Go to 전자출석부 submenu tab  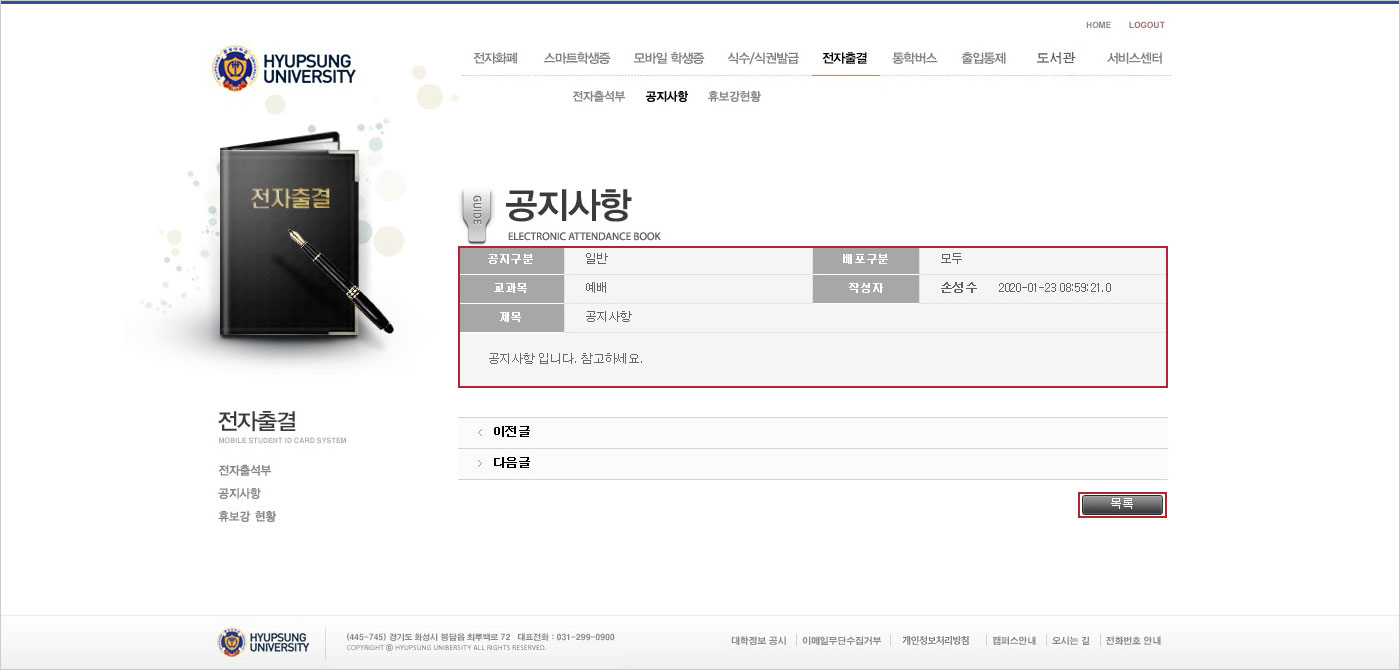click(598, 97)
